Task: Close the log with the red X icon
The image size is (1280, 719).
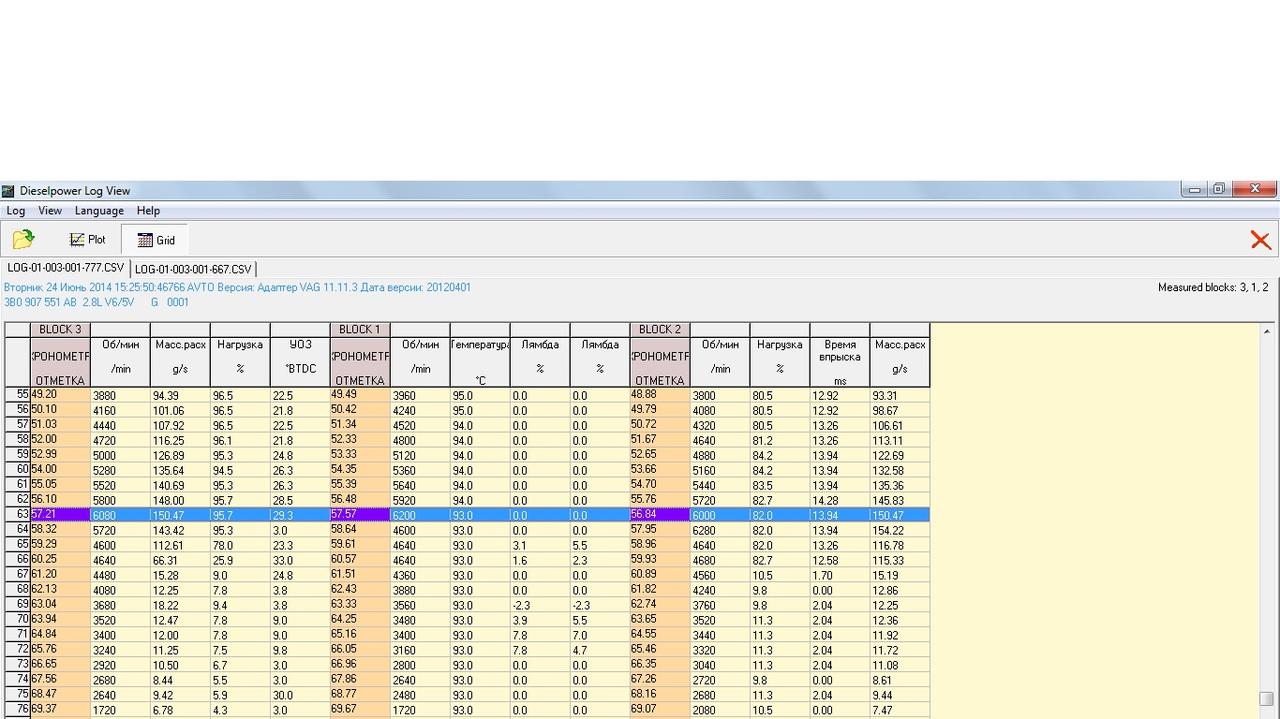Action: (1260, 240)
